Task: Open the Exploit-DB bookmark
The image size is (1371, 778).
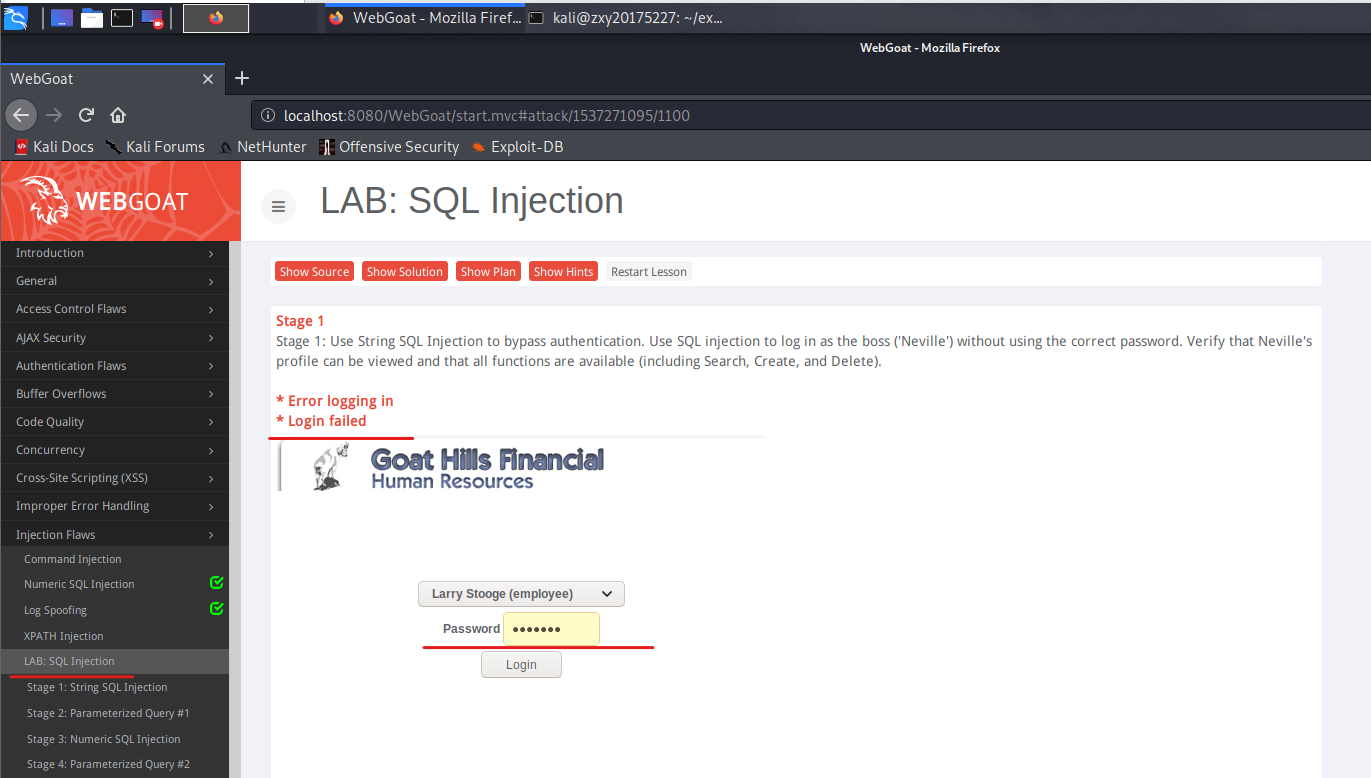Action: coord(517,147)
